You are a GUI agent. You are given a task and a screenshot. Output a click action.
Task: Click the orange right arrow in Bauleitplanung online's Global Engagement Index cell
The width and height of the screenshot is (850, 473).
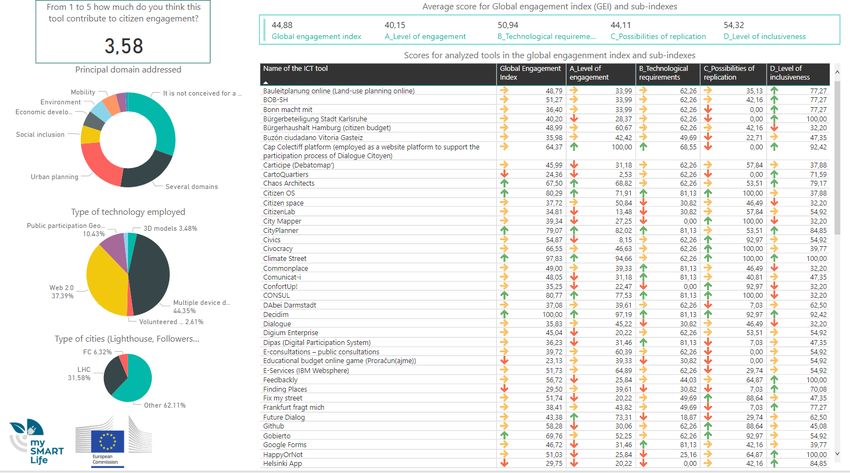[x=504, y=91]
